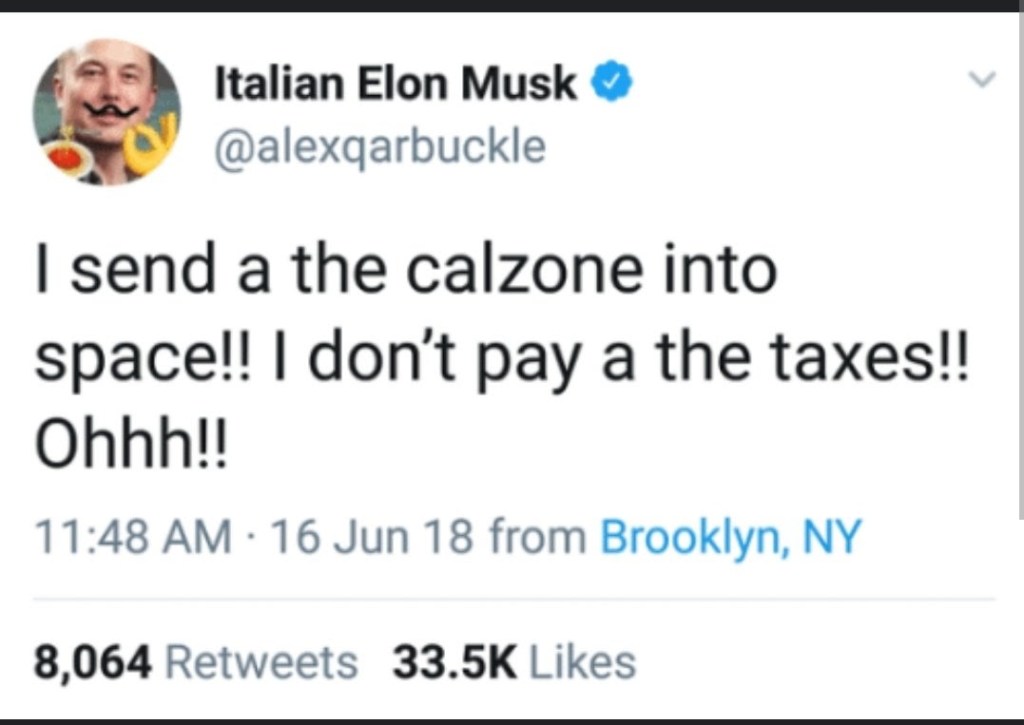
Task: Click the Italian Elon Musk profile avatar
Action: click(107, 112)
